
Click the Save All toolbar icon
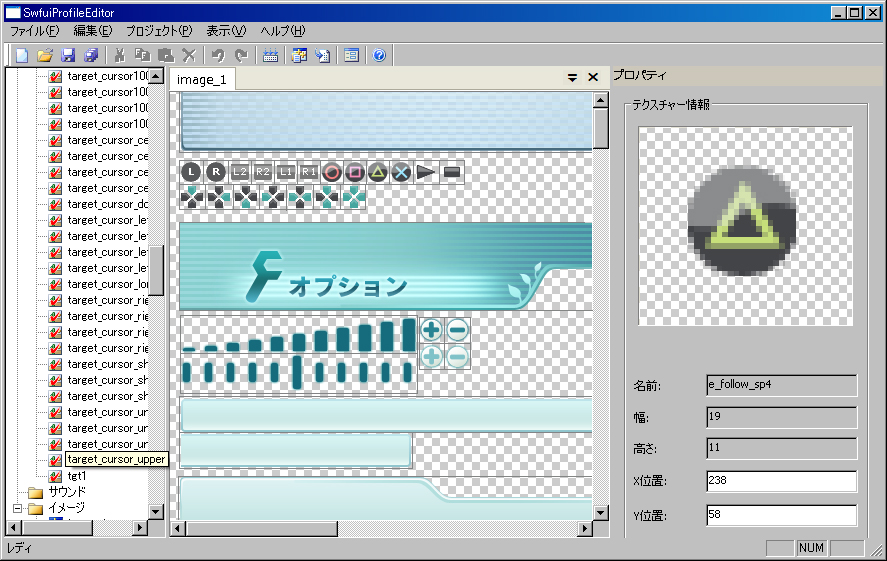pos(91,56)
